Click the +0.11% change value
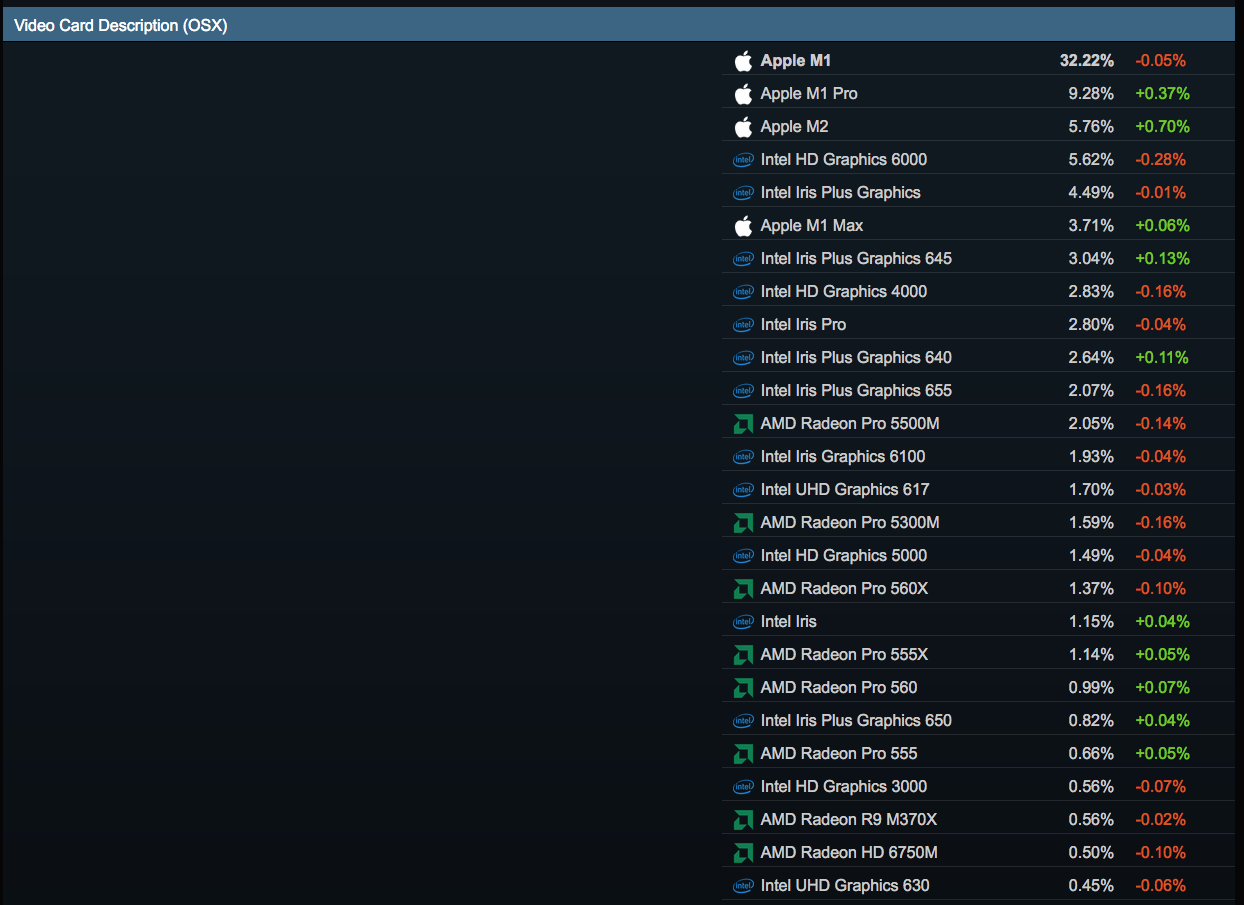The height and width of the screenshot is (905, 1244). click(x=1162, y=358)
